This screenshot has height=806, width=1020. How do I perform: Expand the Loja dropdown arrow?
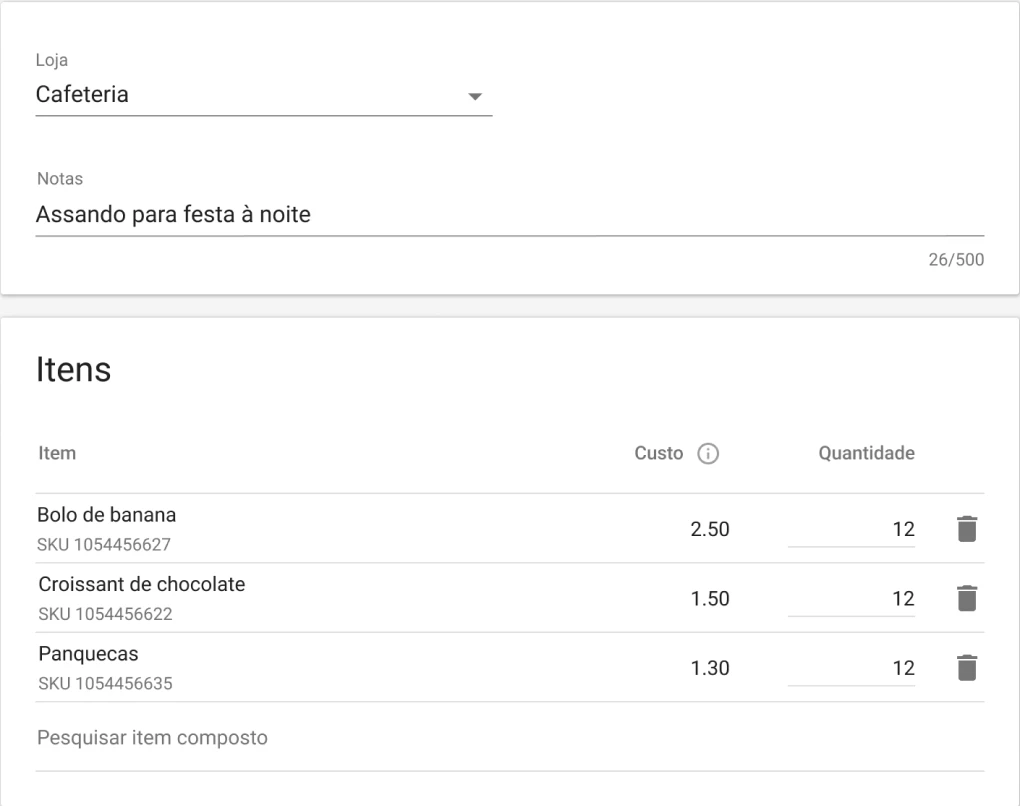tap(475, 97)
